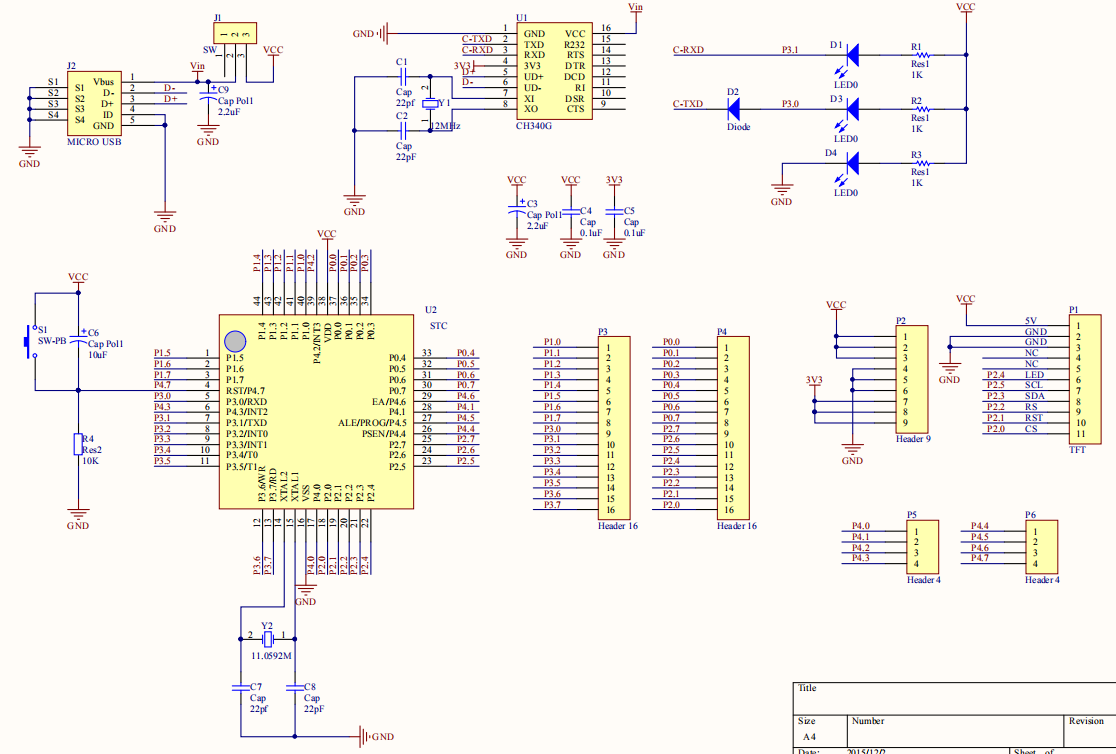Select the C4 0.1uF capacitor symbol
Screen dimensions: 1116x754
[x=570, y=212]
